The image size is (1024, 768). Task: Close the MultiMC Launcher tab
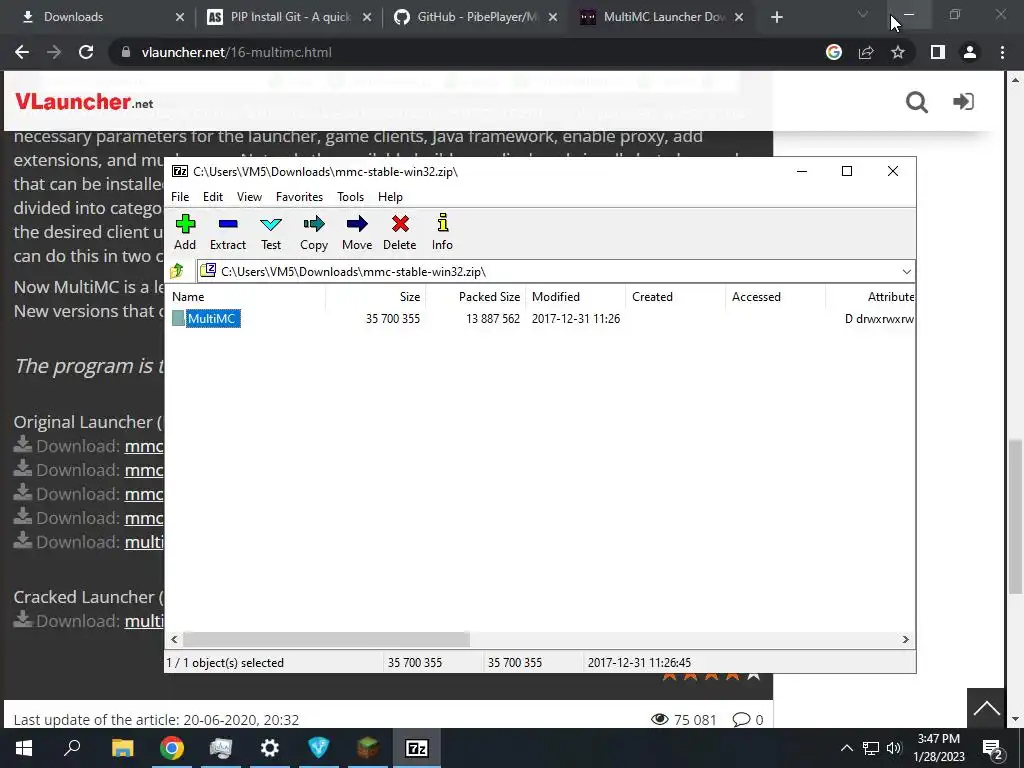[739, 17]
